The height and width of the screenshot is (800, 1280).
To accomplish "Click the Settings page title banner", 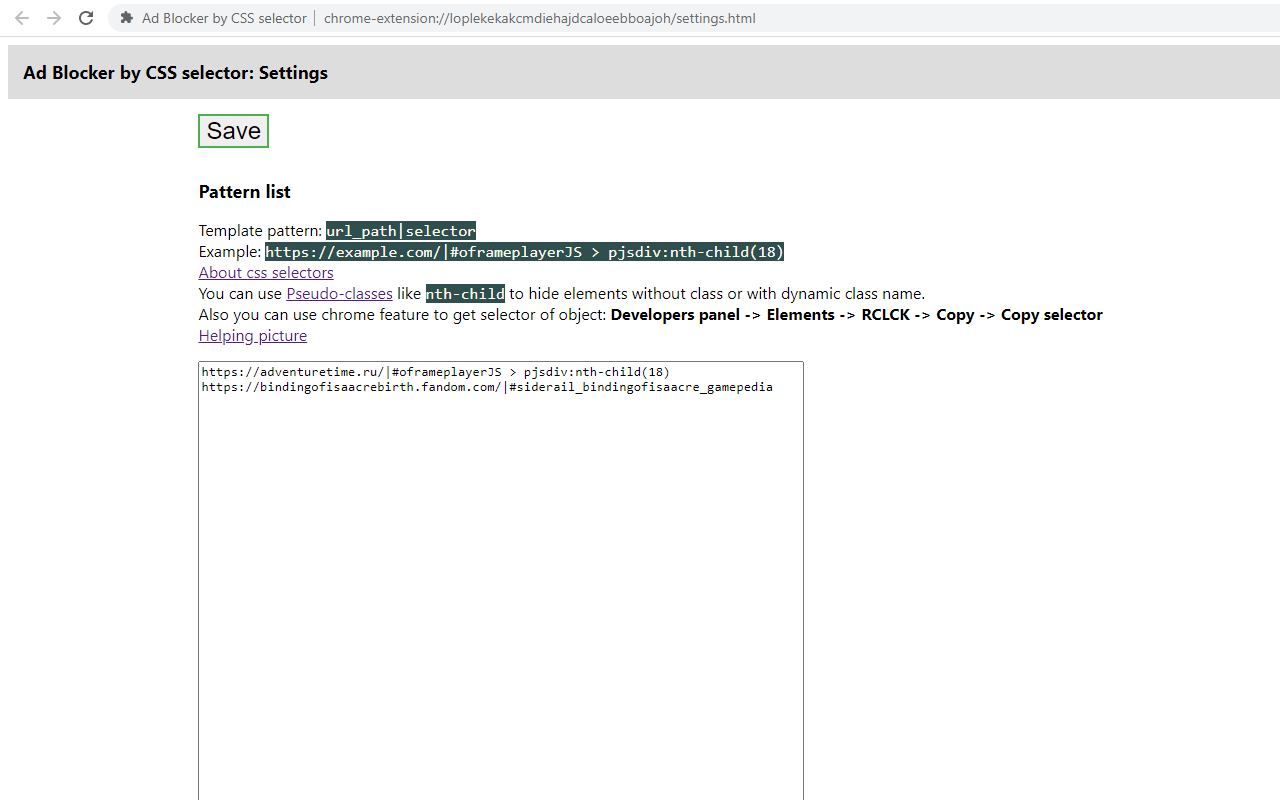I will point(176,72).
